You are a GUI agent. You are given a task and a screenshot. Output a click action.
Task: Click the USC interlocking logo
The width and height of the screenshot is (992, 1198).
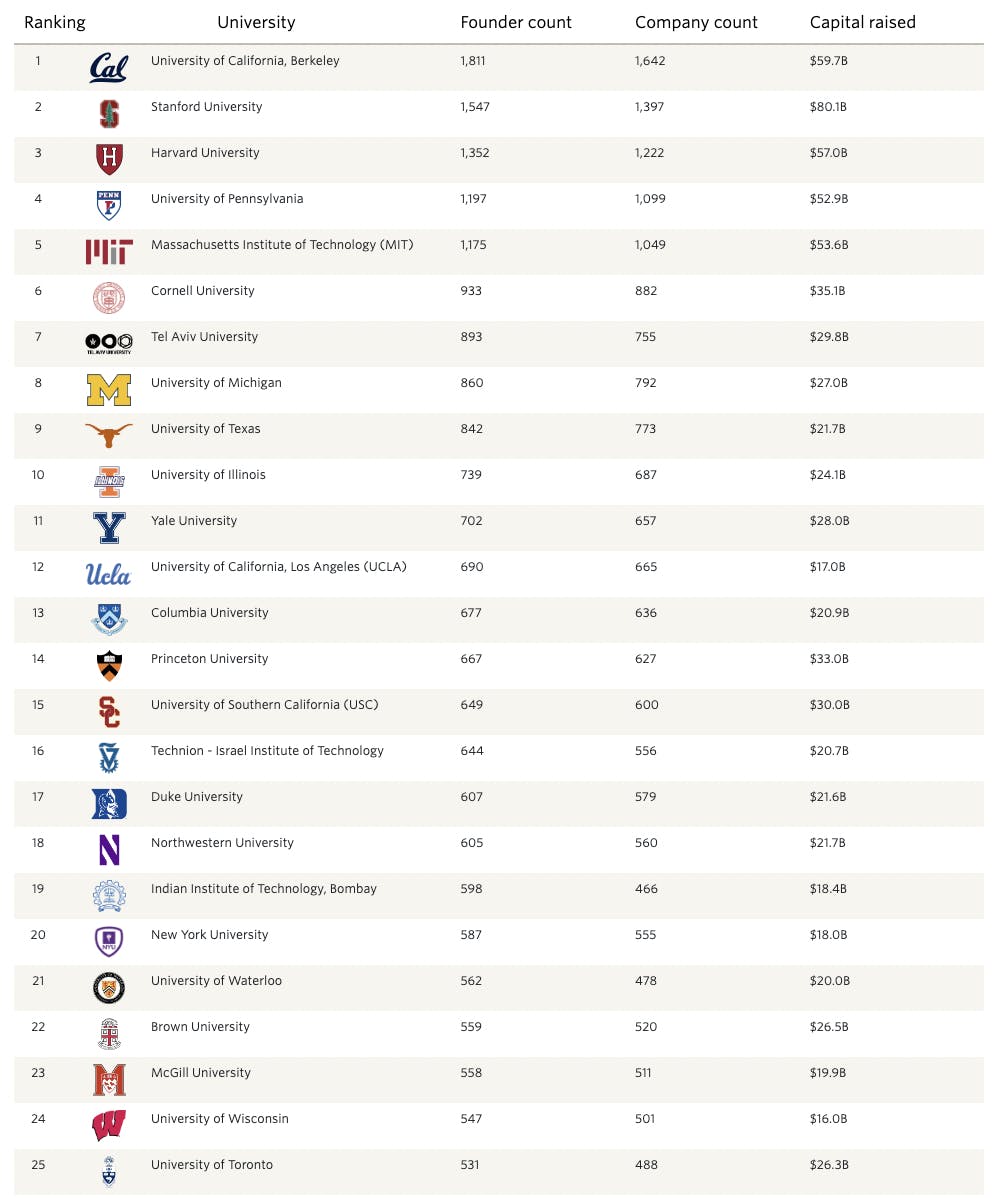(x=109, y=711)
